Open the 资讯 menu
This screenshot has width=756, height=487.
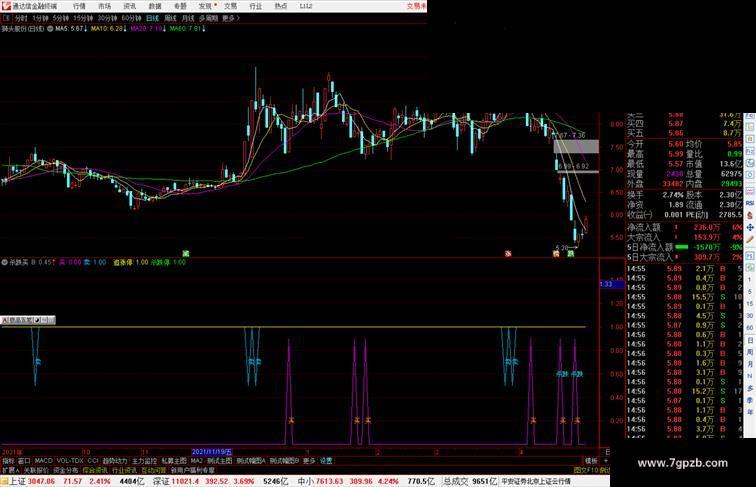tap(129, 6)
